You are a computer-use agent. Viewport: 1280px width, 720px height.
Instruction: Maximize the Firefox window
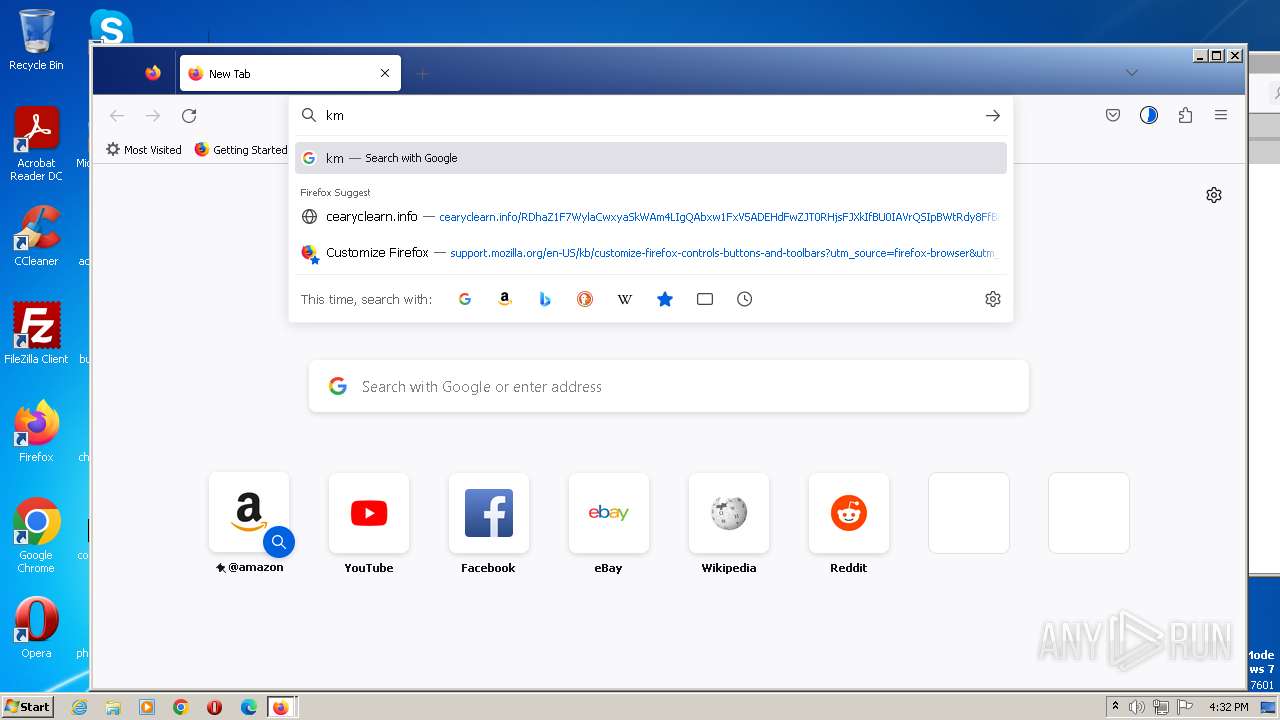[1217, 56]
